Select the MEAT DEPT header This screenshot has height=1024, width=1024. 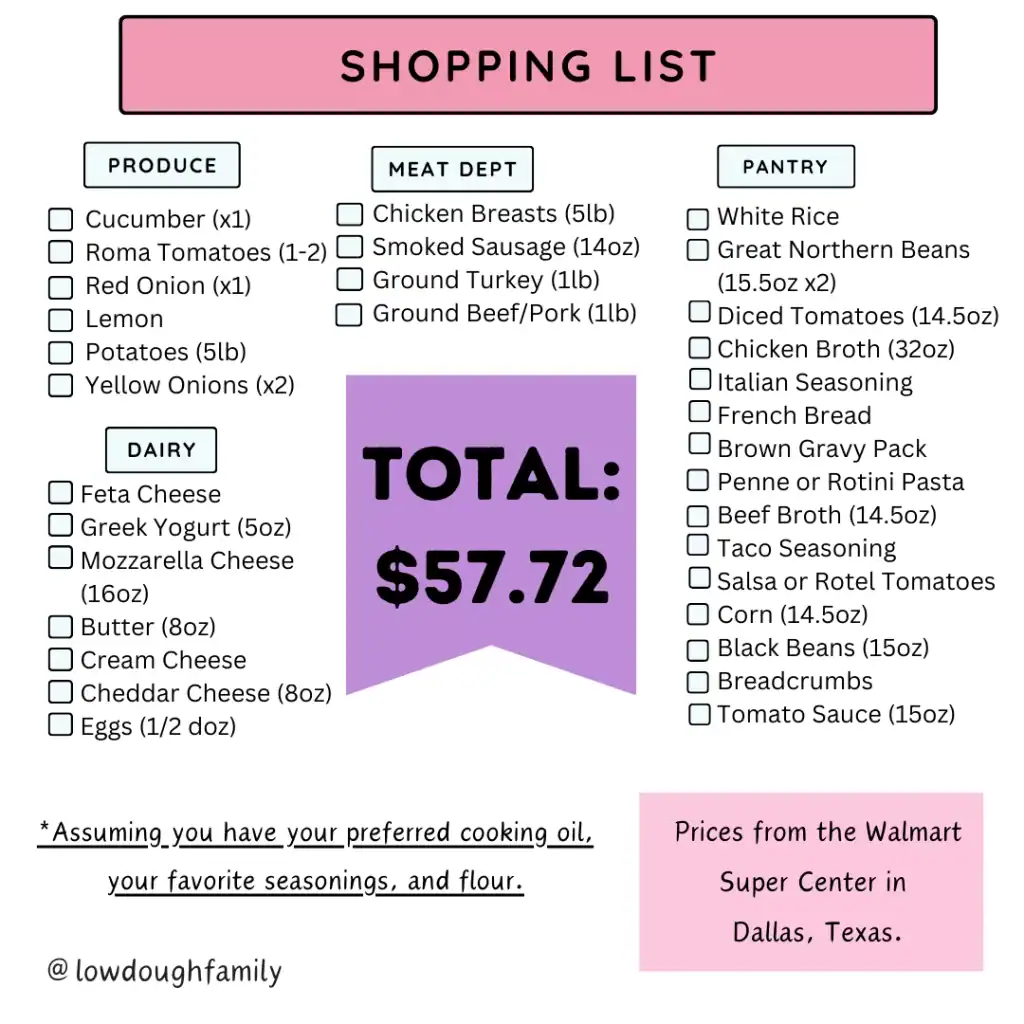452,170
